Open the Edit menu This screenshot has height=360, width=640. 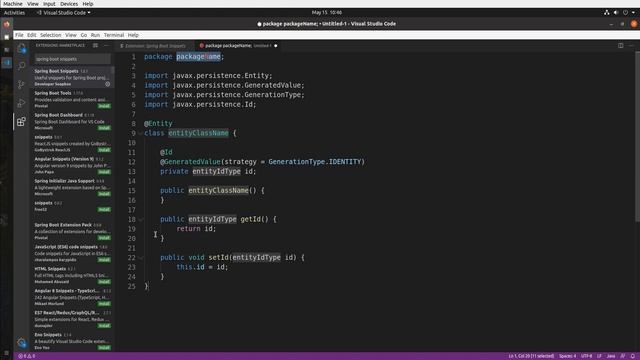(31, 35)
